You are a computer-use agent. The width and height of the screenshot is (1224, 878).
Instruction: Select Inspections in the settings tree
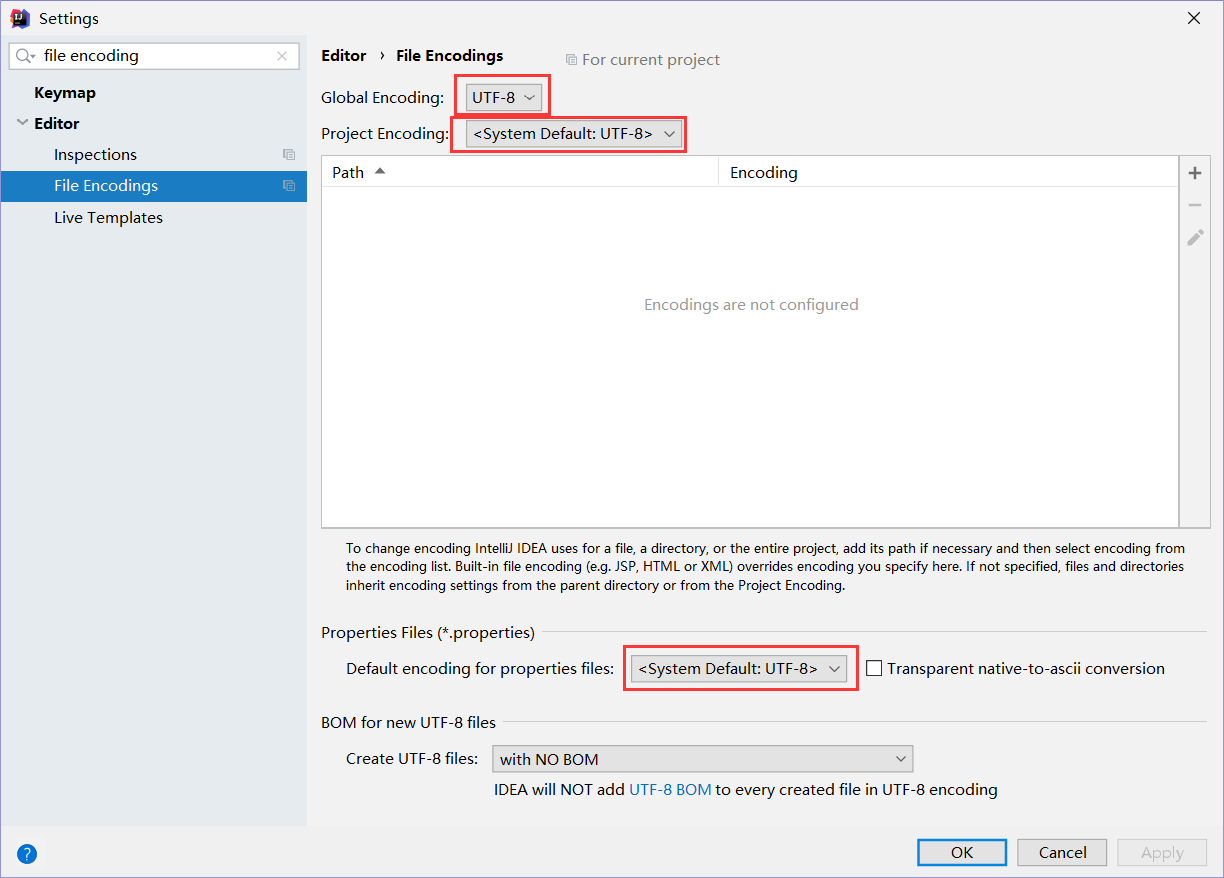click(x=95, y=155)
